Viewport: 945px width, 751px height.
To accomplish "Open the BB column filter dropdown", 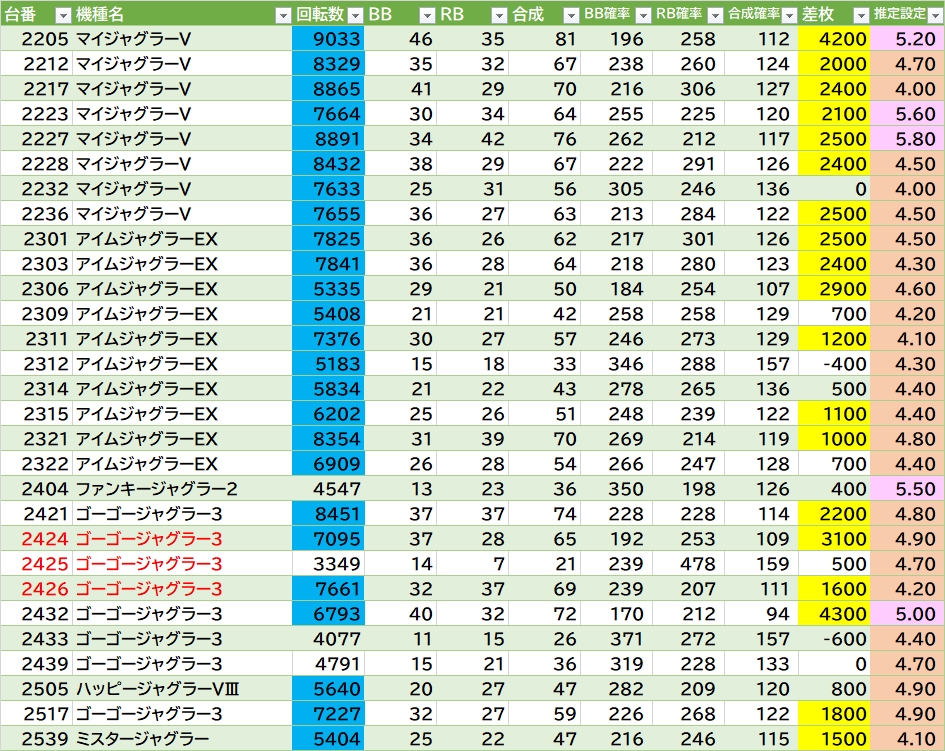I will pos(427,16).
